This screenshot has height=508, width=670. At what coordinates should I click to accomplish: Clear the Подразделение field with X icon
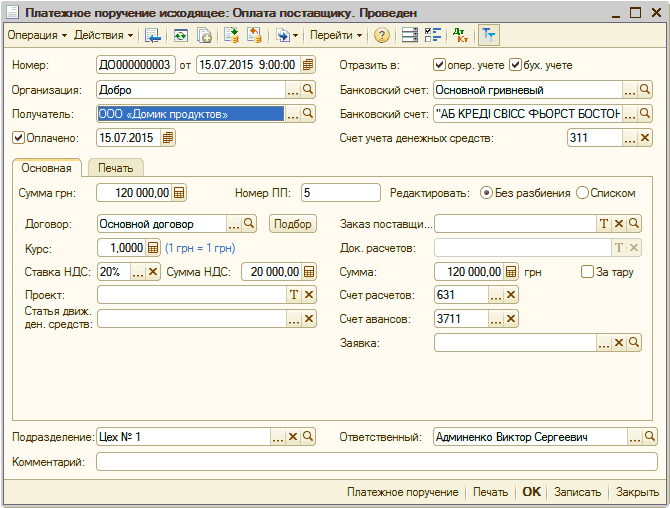tap(293, 437)
